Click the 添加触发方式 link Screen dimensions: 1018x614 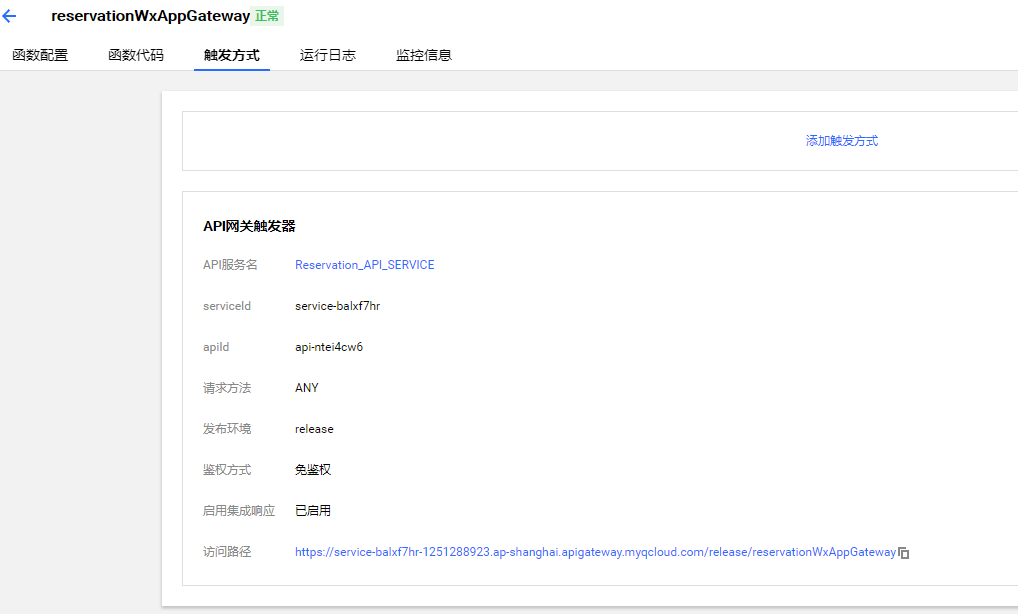[841, 140]
